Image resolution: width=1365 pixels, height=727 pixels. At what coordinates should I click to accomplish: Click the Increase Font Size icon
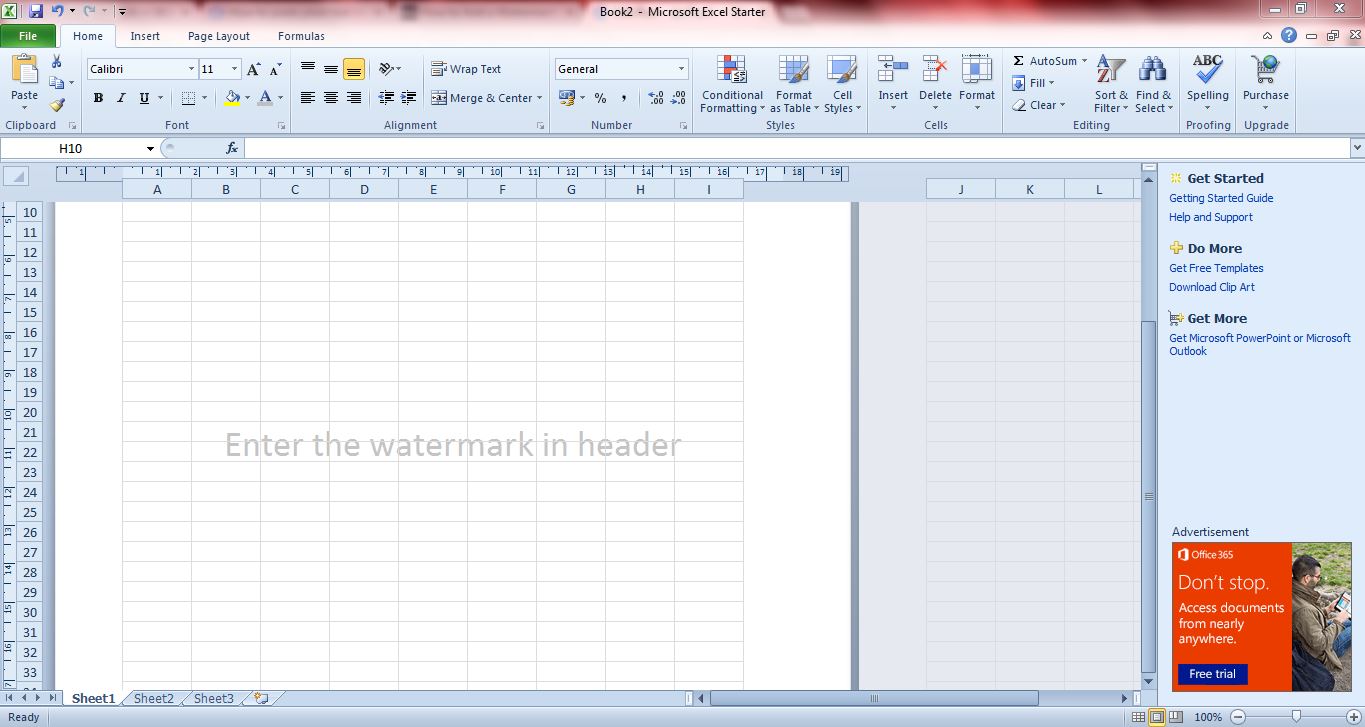(x=254, y=69)
